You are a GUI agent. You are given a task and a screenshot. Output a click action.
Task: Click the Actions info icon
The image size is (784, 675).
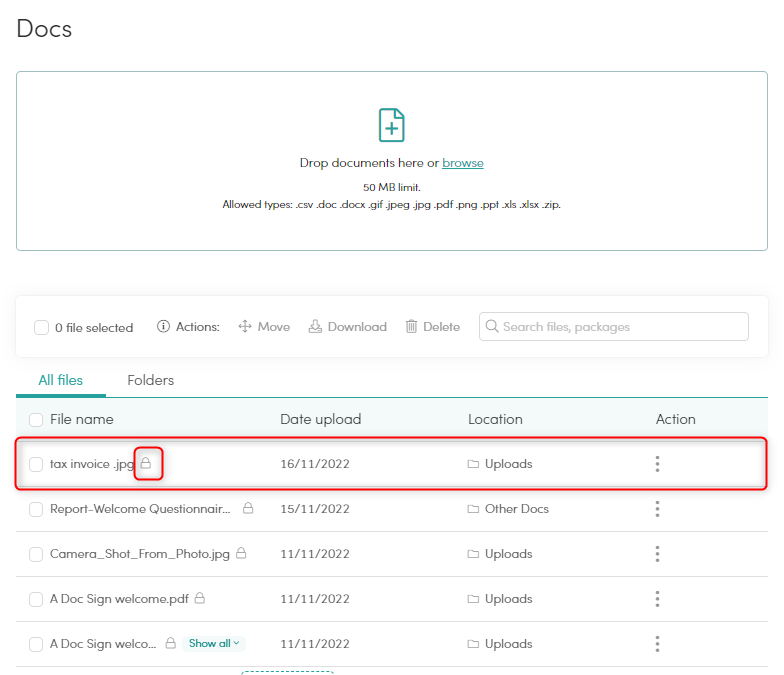163,326
